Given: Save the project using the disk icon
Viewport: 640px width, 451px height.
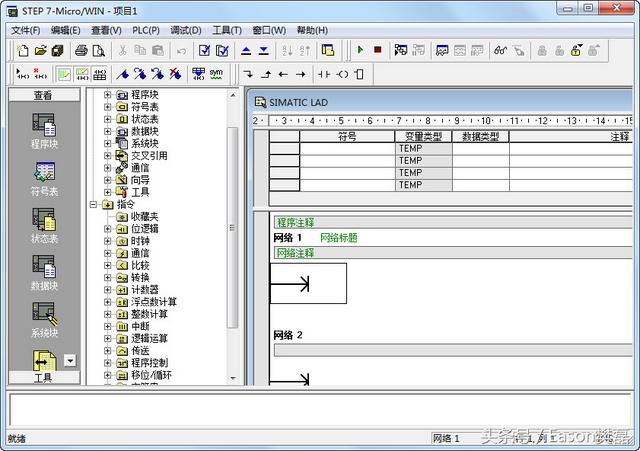Looking at the screenshot, I should (58, 51).
